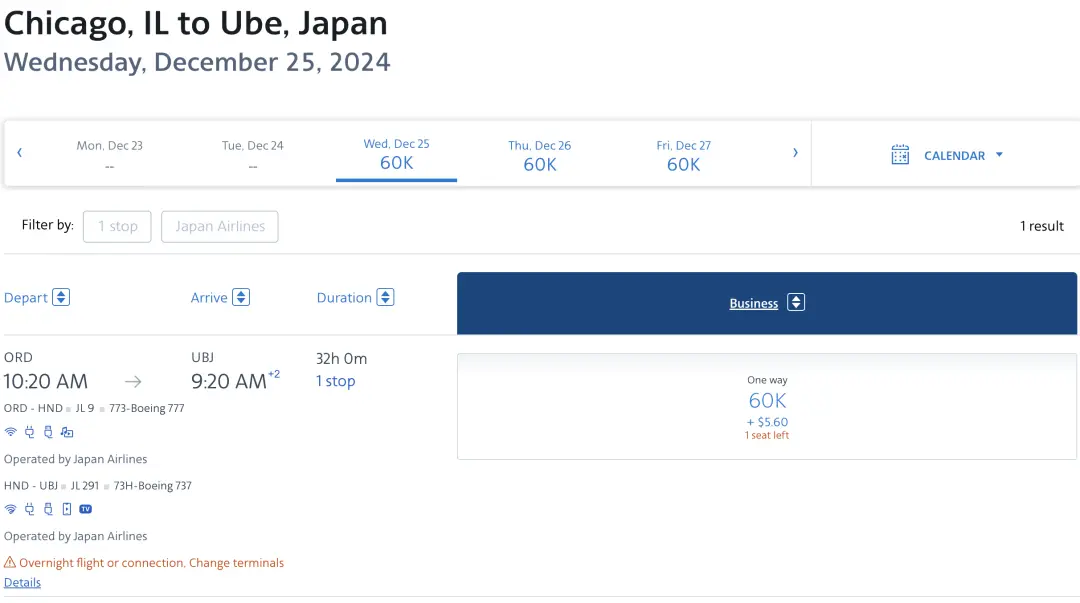The height and width of the screenshot is (603, 1080).
Task: Click the live TV icon for JL 291
Action: pyautogui.click(x=86, y=509)
